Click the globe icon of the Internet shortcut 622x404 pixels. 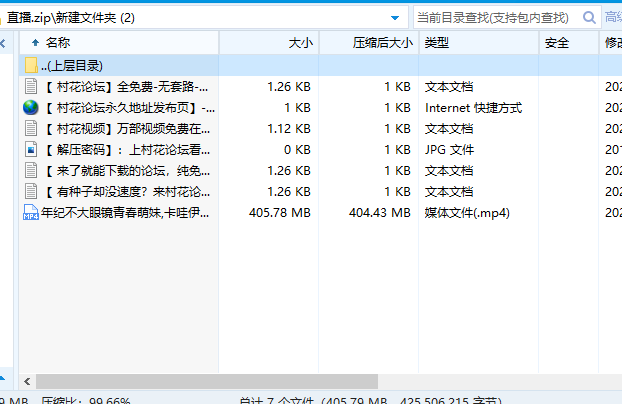click(31, 107)
